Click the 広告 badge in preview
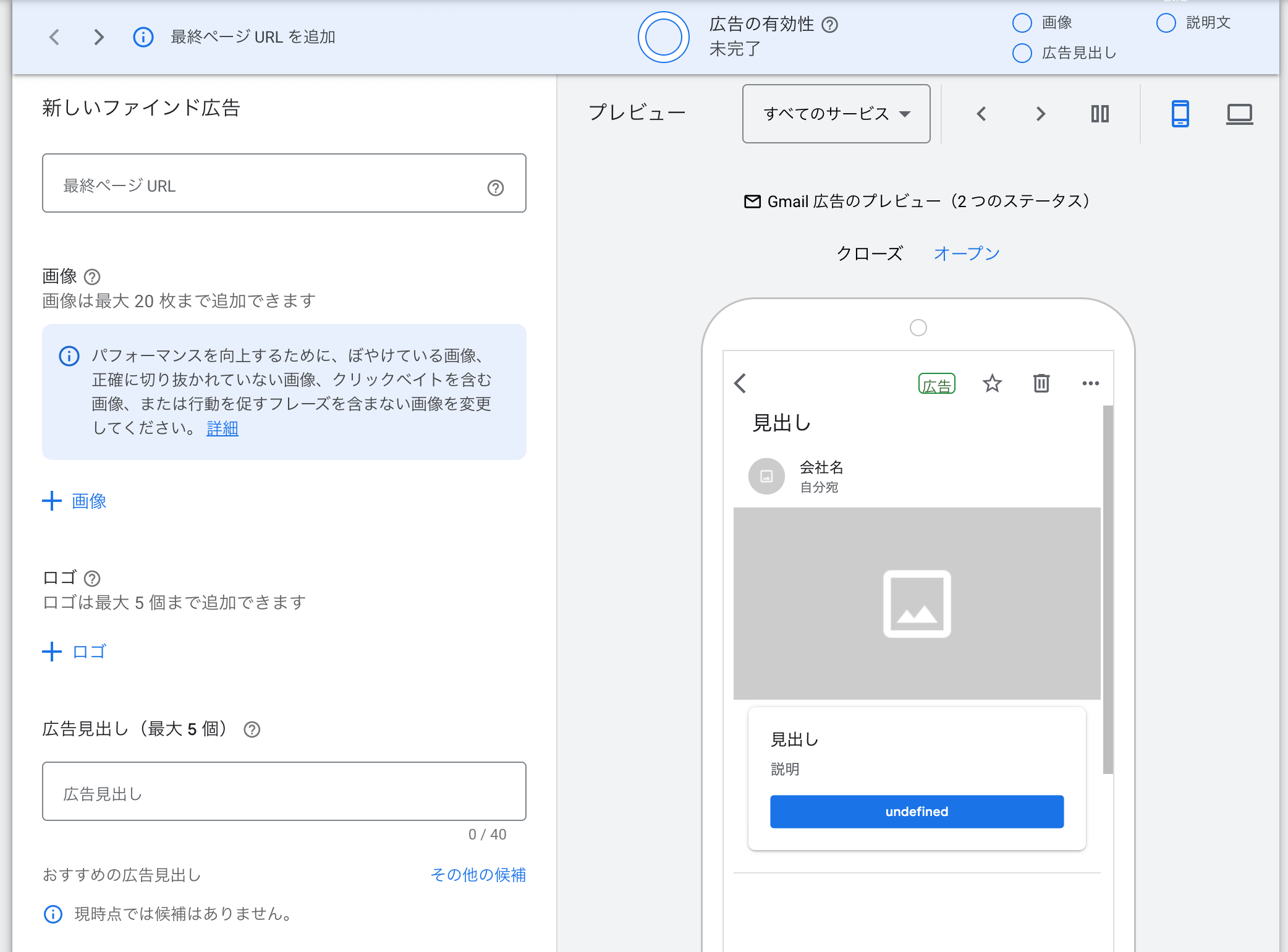The width and height of the screenshot is (1288, 952). coord(937,384)
